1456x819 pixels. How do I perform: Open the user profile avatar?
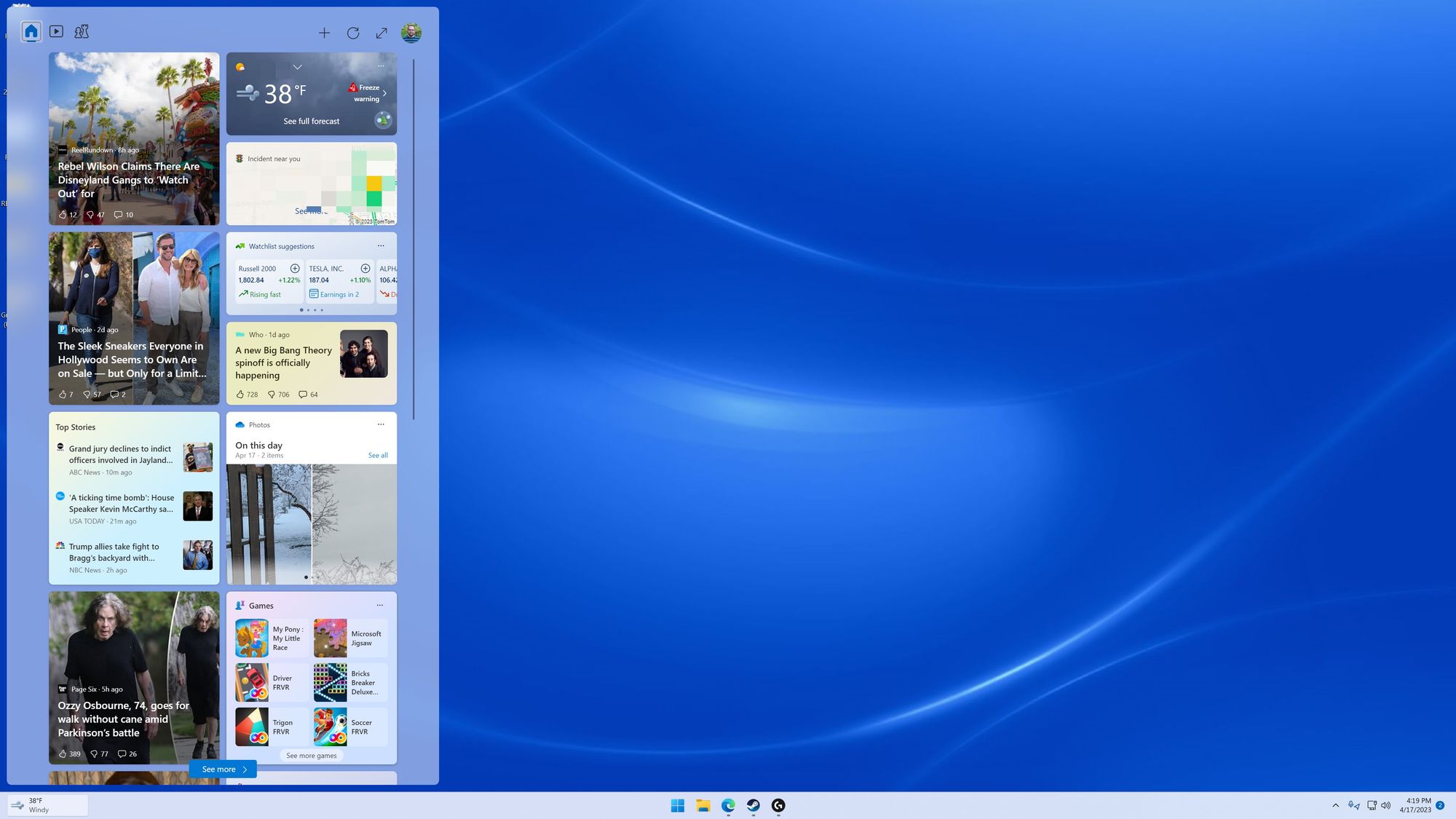411,33
